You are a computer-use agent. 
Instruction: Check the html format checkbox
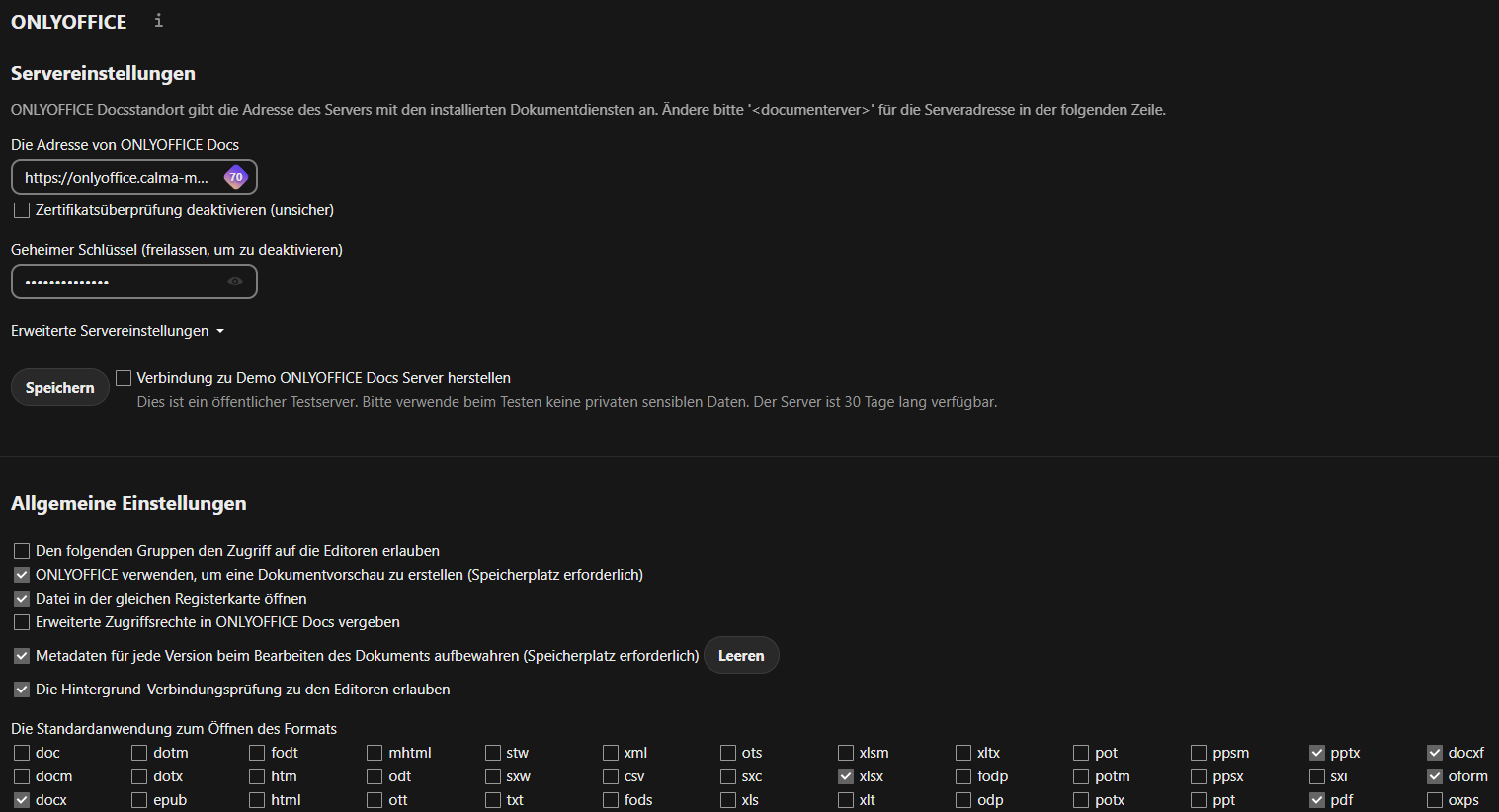pyautogui.click(x=257, y=800)
